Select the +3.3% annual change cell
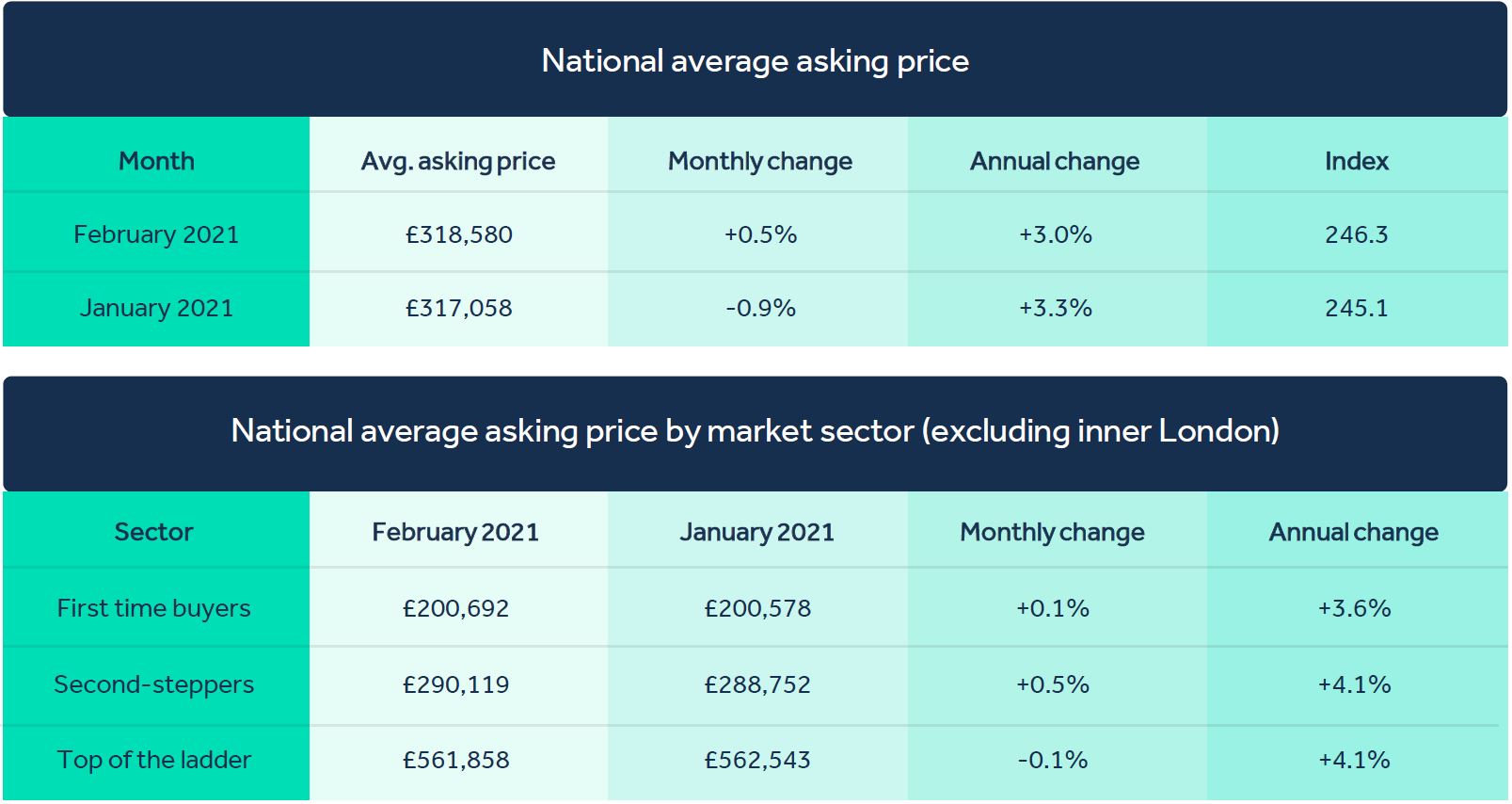 1056,308
